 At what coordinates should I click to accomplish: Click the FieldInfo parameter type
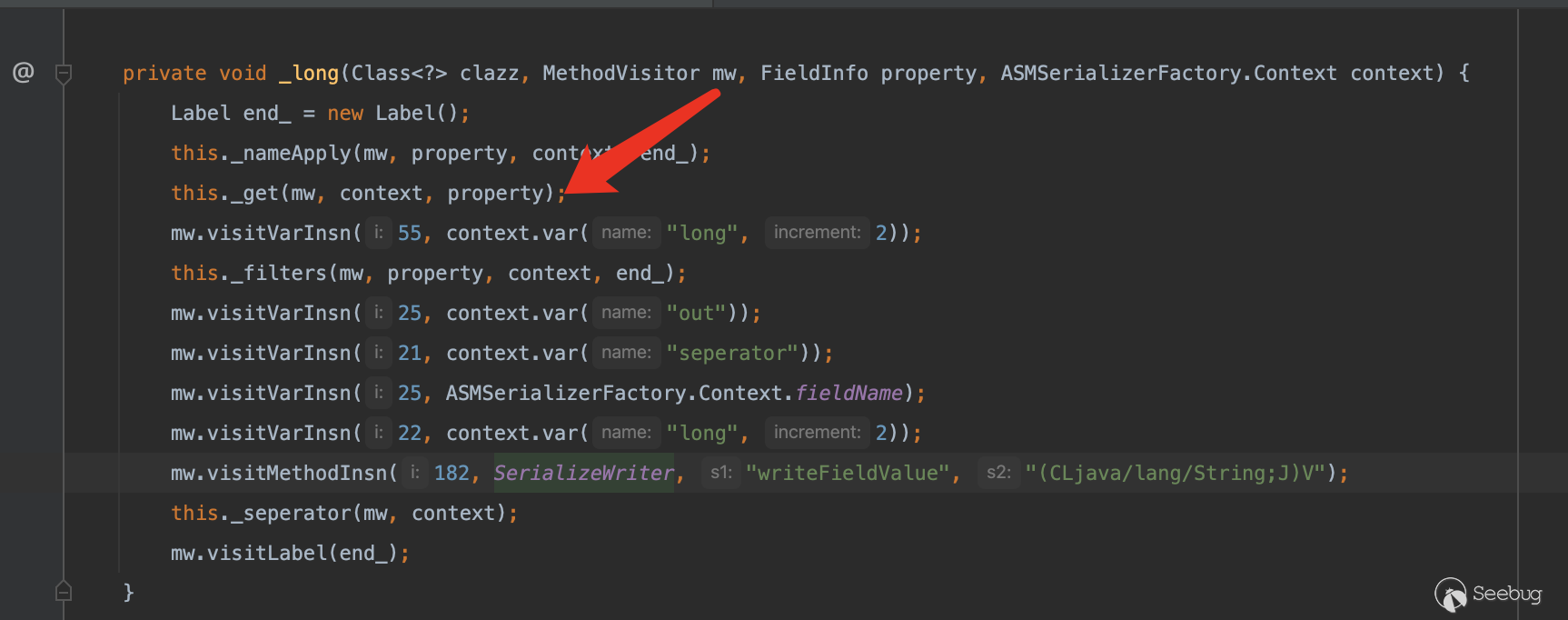[x=814, y=73]
